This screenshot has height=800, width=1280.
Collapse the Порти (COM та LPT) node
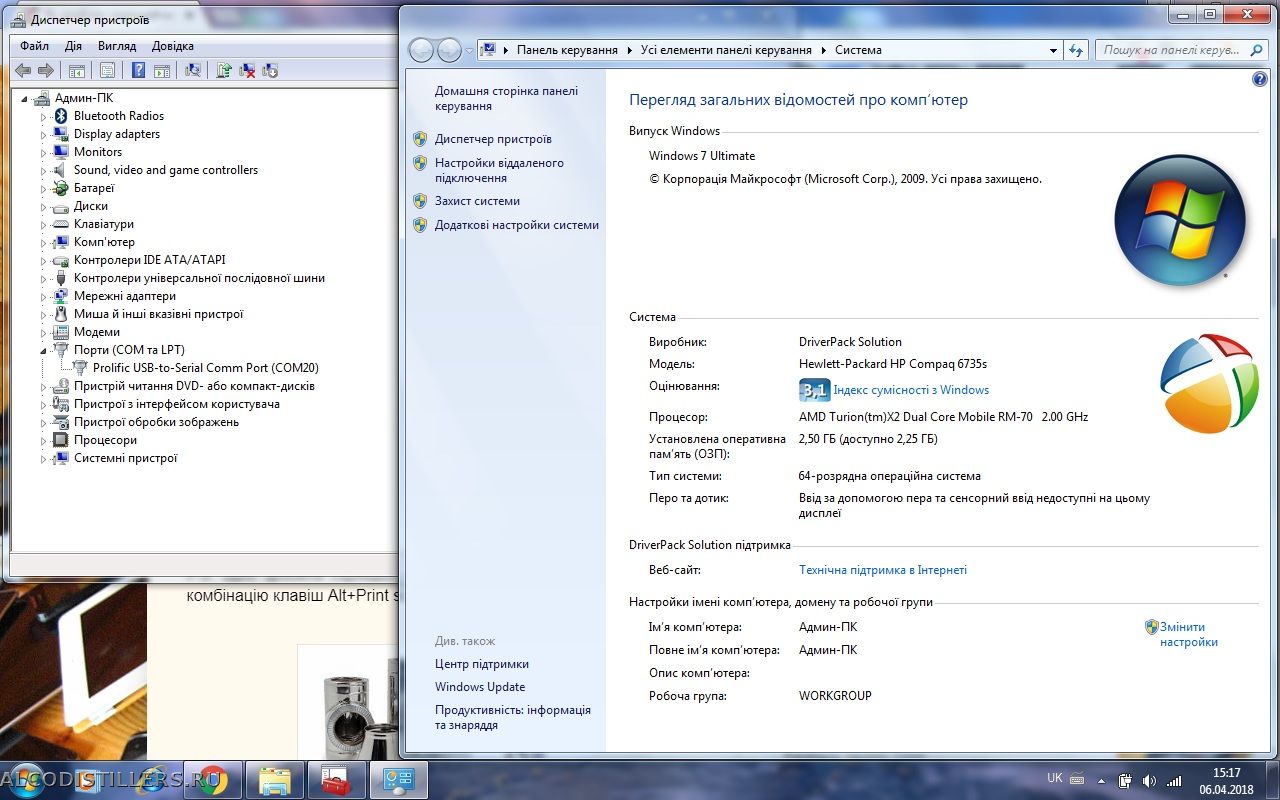point(44,350)
